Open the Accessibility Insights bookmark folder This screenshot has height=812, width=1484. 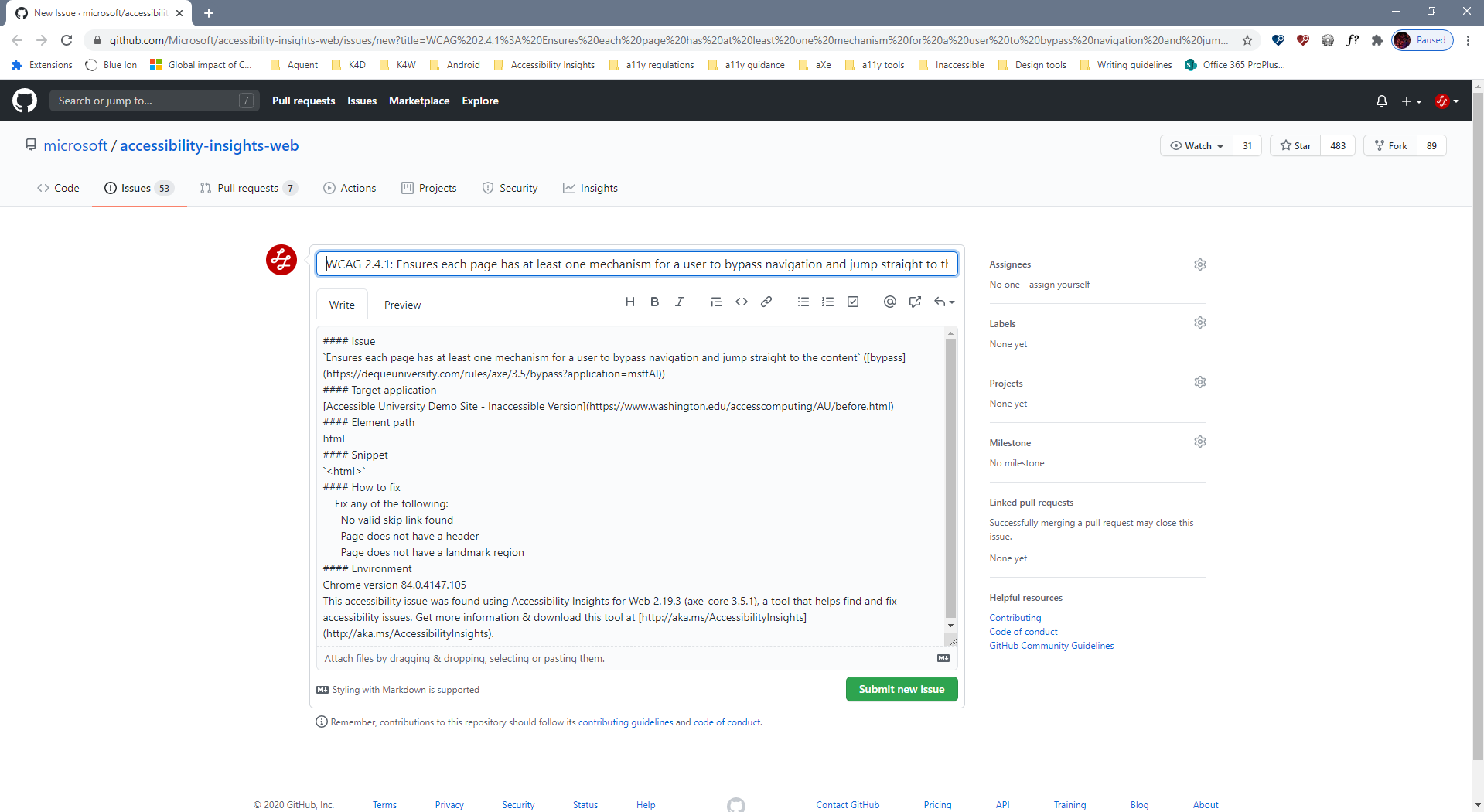(x=544, y=65)
